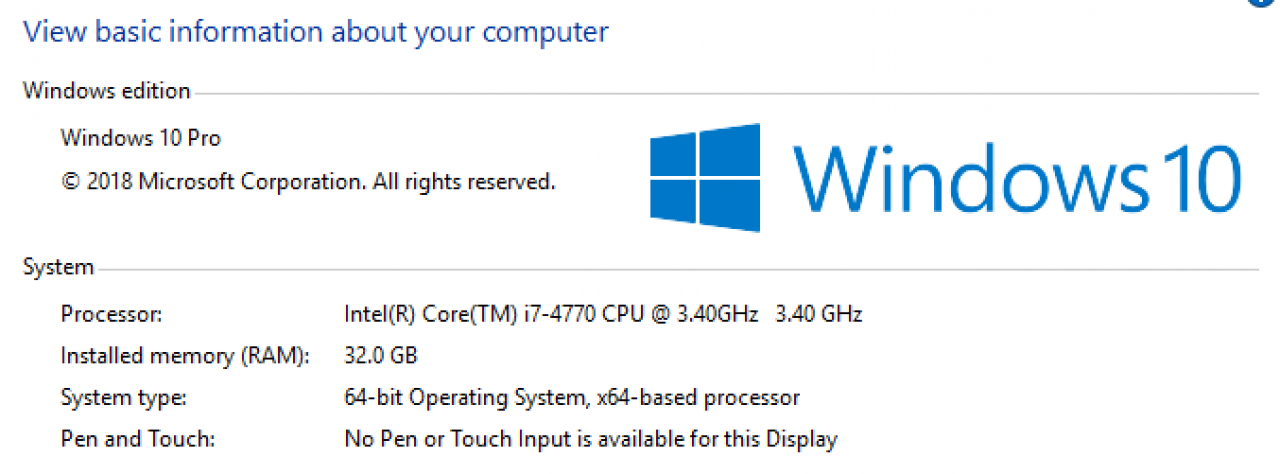Click the "32.0 GB" memory value
Screen dimensions: 1280x474
pyautogui.click(x=380, y=355)
